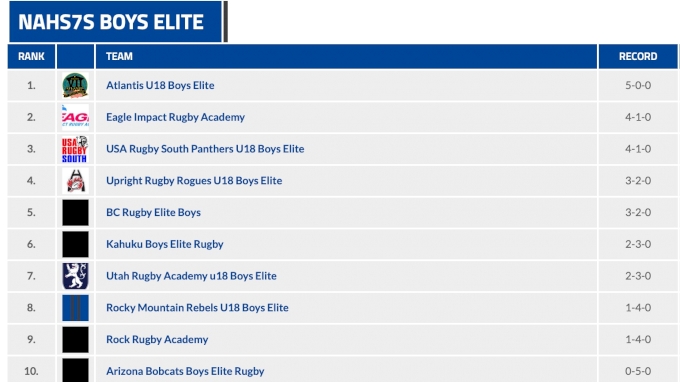This screenshot has height=382, width=680.
Task: Open the BC Rugby Elite Boys link
Action: 153,212
